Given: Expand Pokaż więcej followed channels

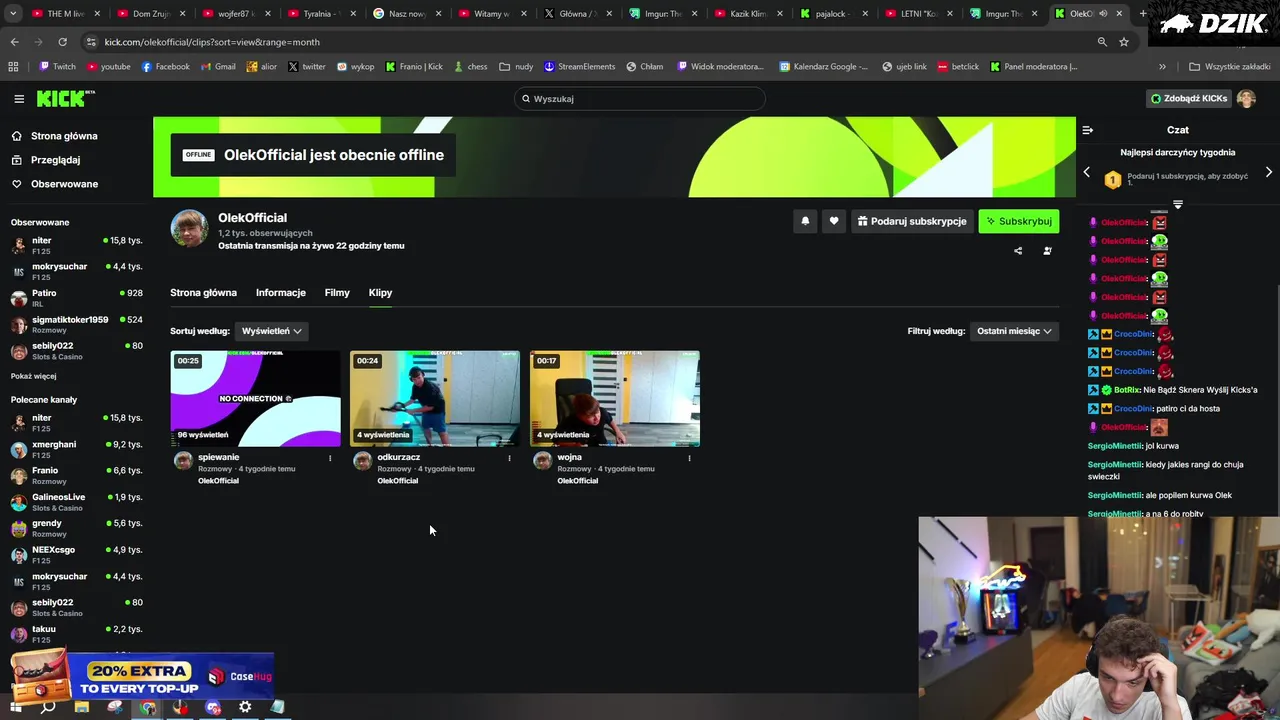Looking at the screenshot, I should (34, 376).
